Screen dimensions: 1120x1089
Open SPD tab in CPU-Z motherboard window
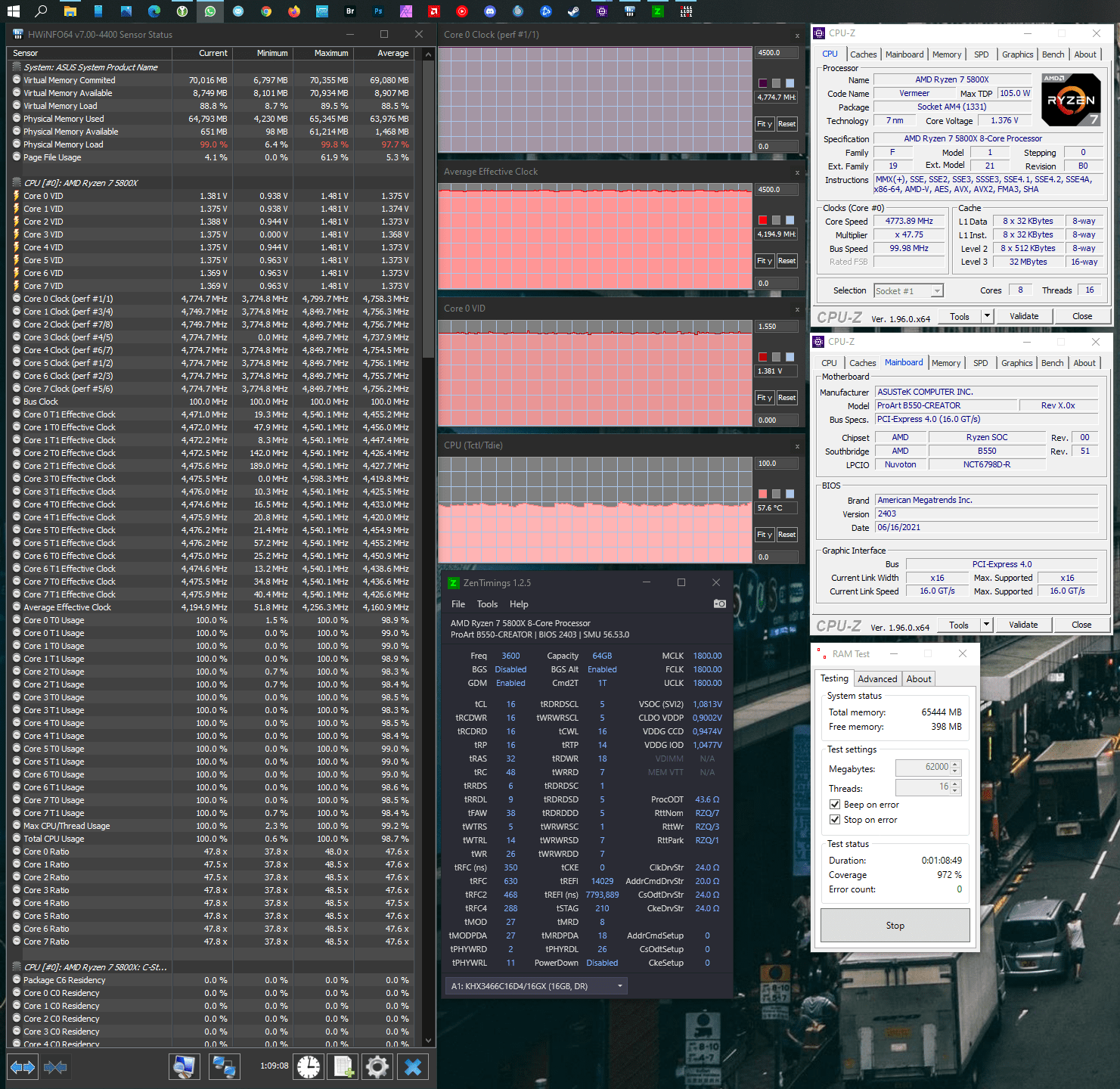pyautogui.click(x=981, y=363)
